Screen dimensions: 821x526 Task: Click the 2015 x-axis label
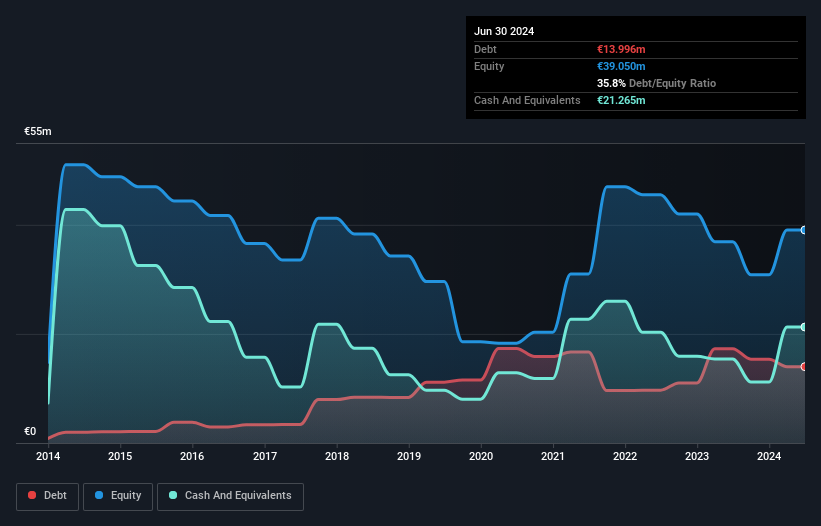[120, 456]
